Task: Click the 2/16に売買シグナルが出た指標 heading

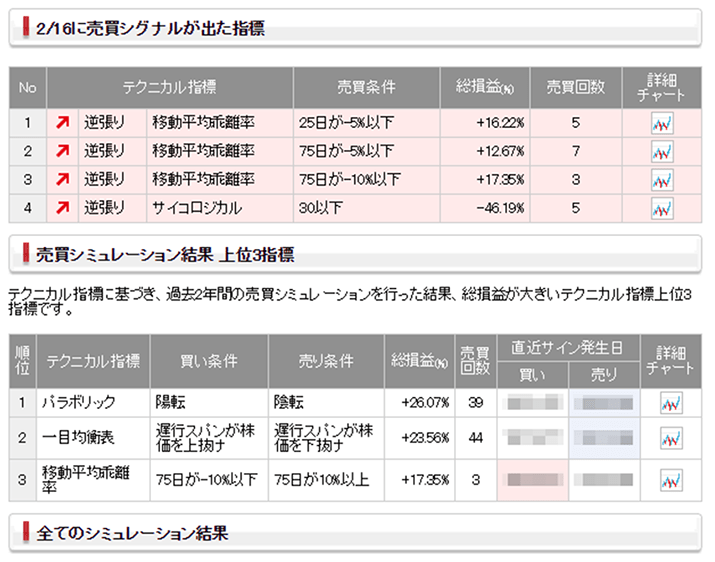Action: pyautogui.click(x=150, y=29)
